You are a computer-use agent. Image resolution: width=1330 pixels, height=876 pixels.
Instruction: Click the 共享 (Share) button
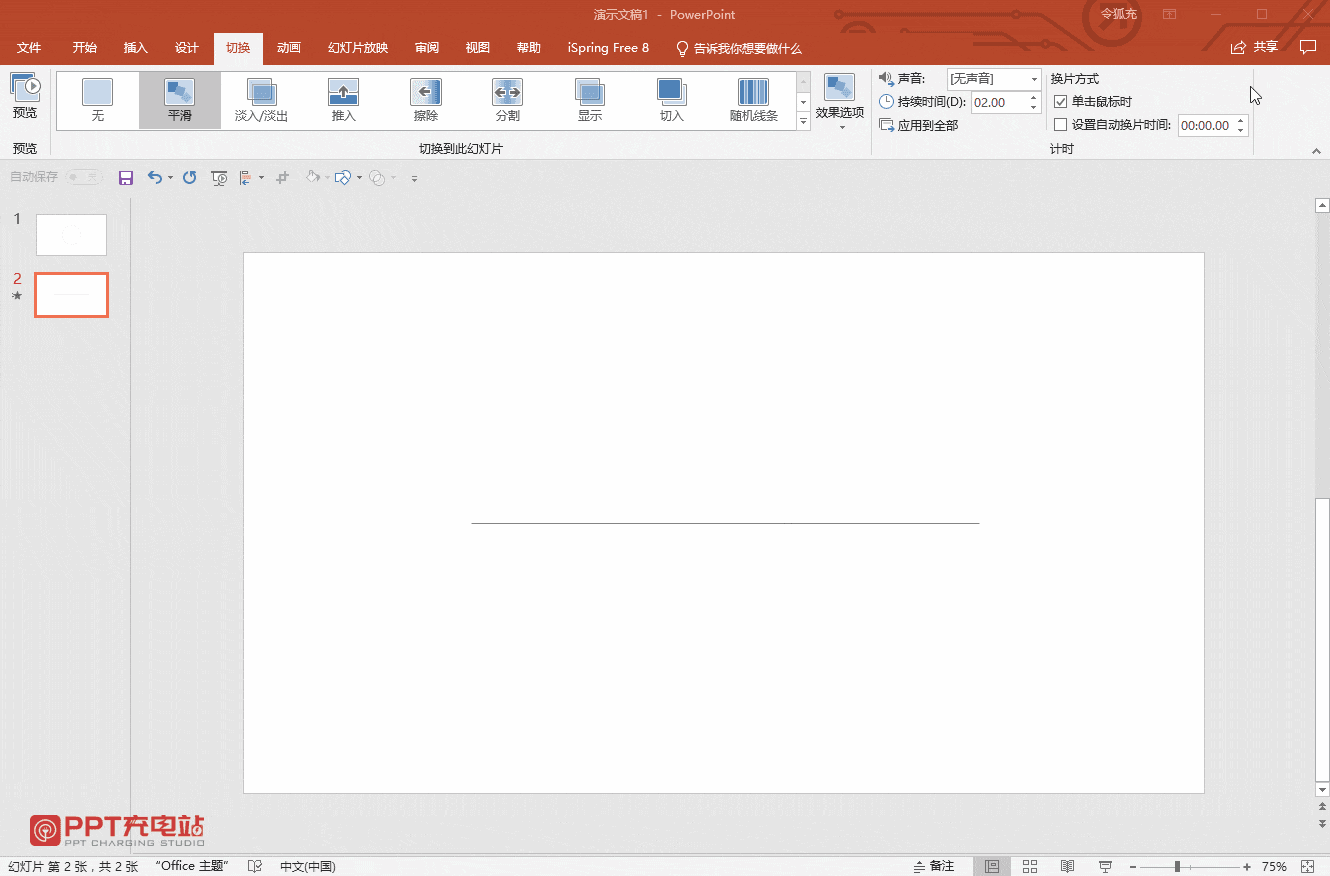tap(1254, 47)
